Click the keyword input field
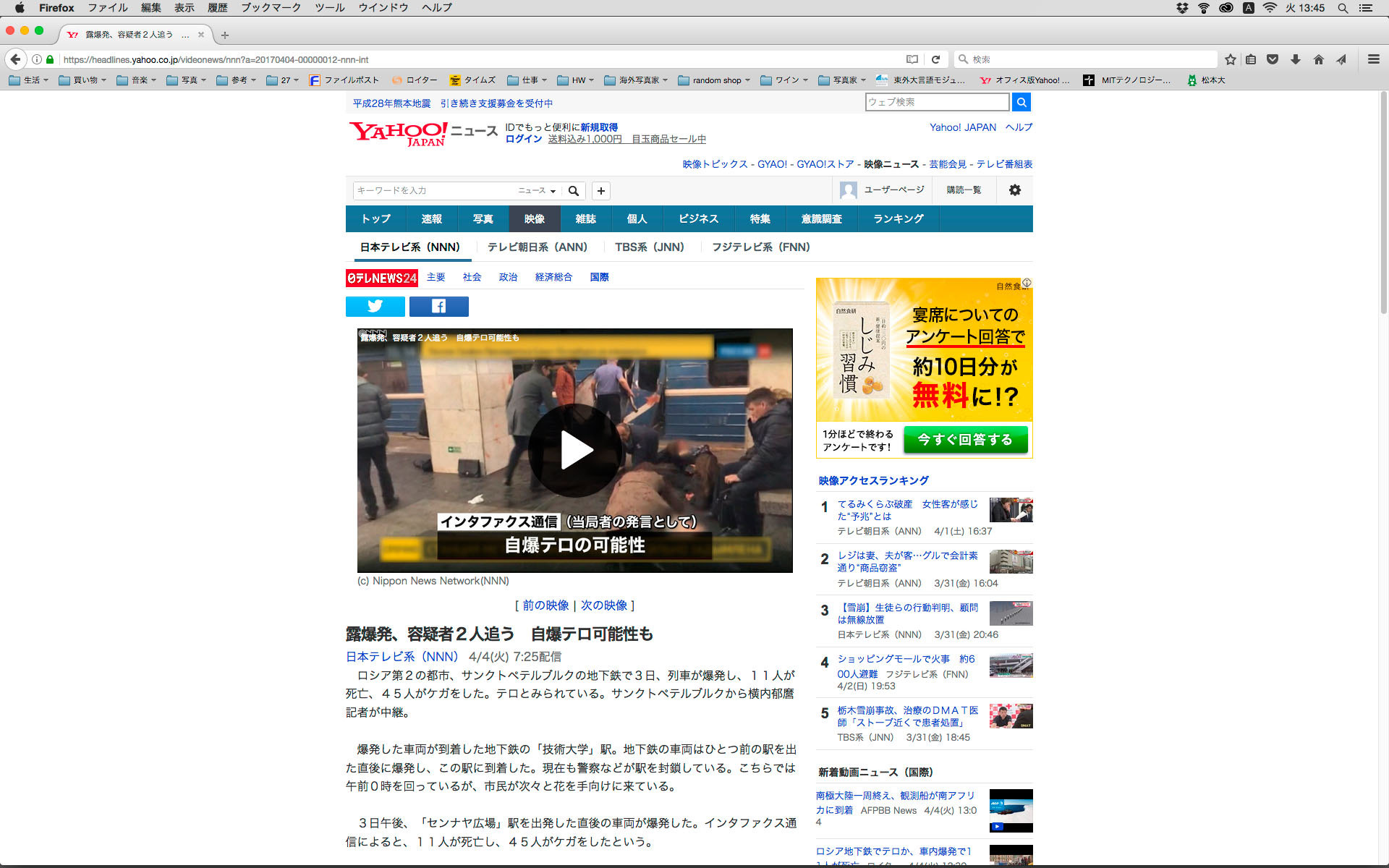Image resolution: width=1389 pixels, height=868 pixels. coord(434,191)
